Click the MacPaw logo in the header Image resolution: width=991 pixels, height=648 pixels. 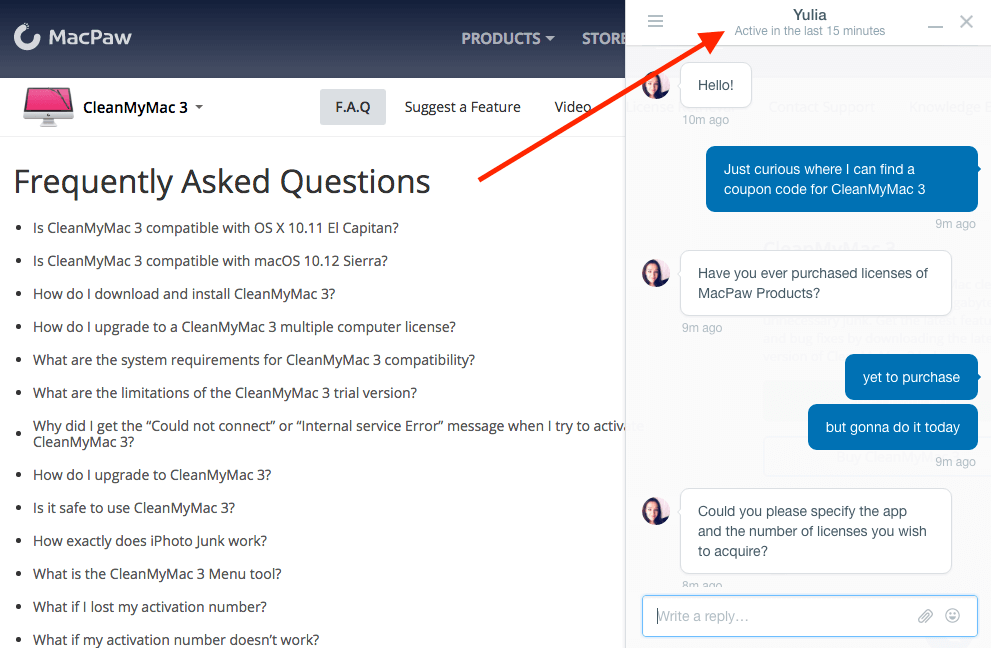(73, 37)
